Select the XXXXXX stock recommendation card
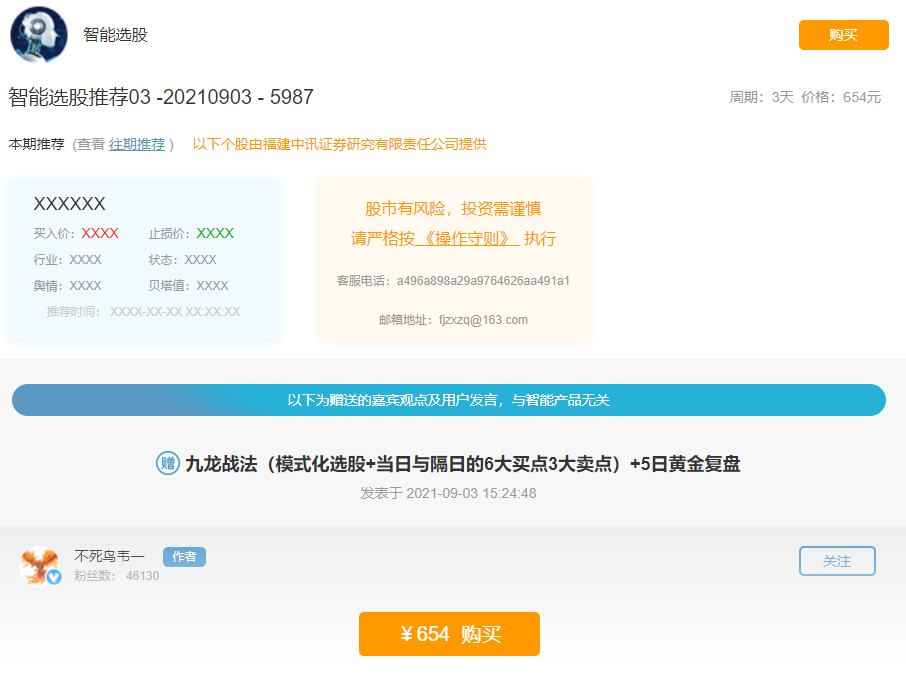 click(143, 260)
